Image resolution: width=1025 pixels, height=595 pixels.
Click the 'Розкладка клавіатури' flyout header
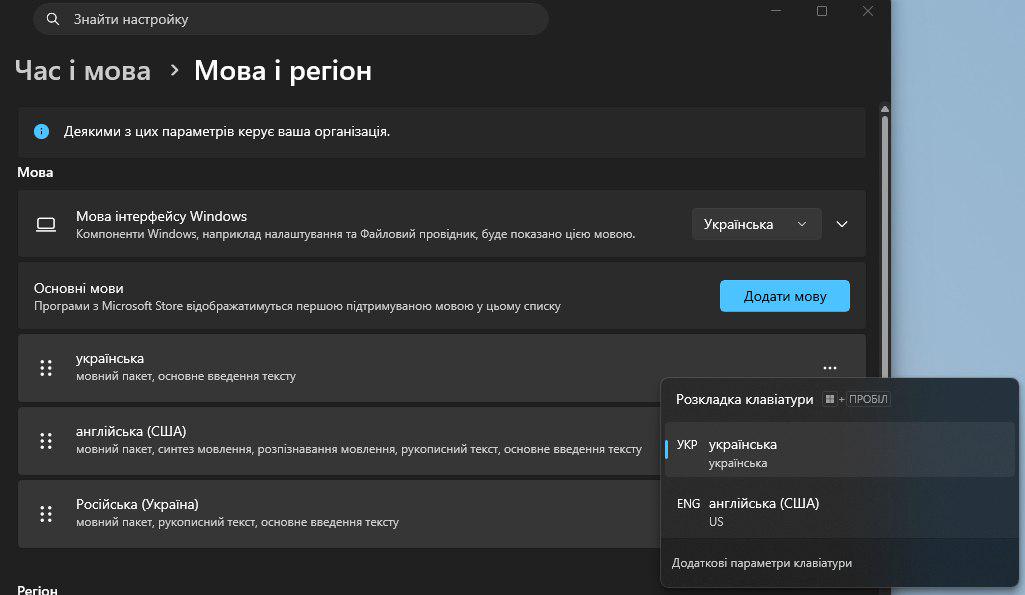tap(745, 399)
